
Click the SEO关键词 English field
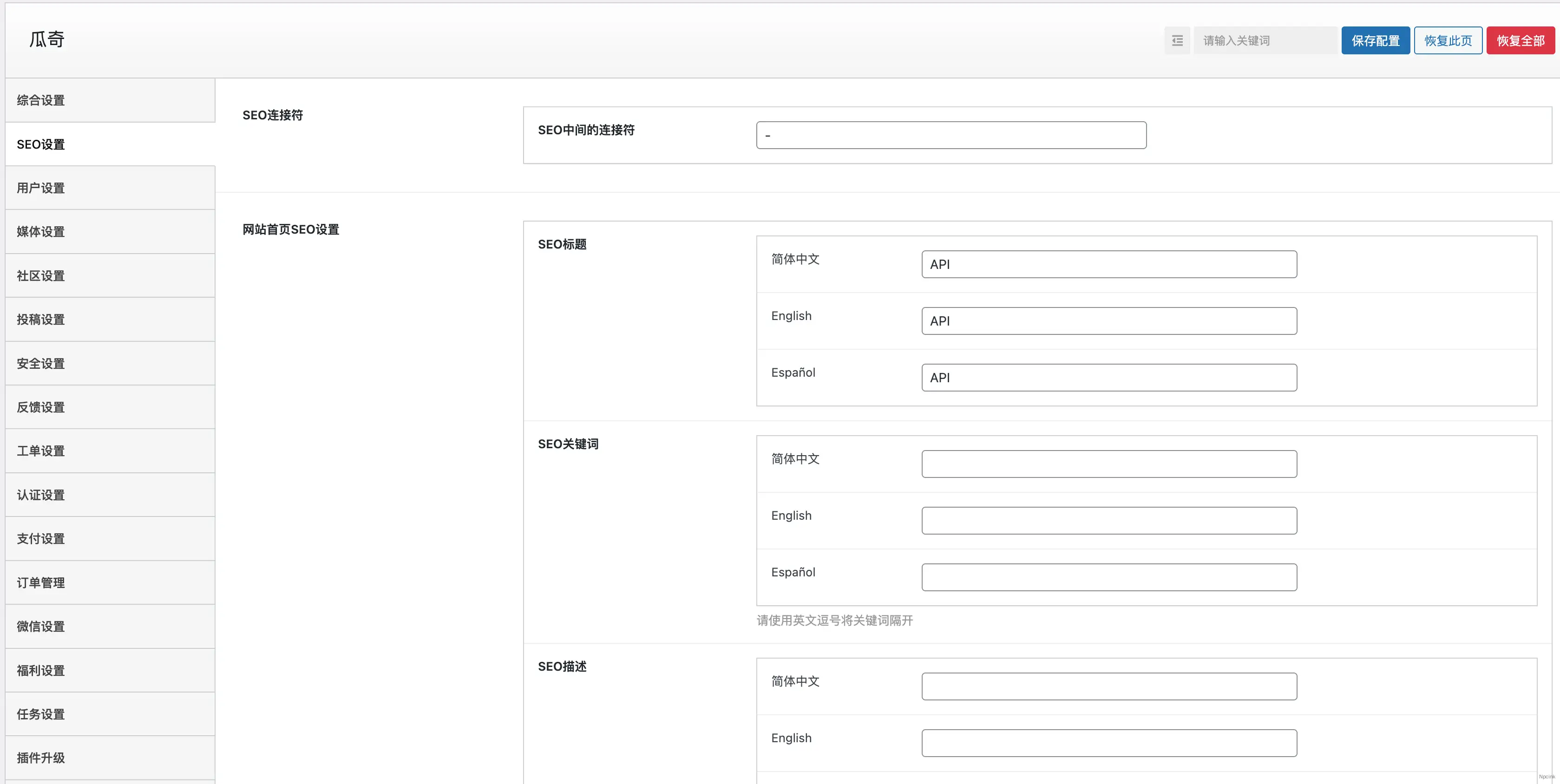tap(1109, 521)
